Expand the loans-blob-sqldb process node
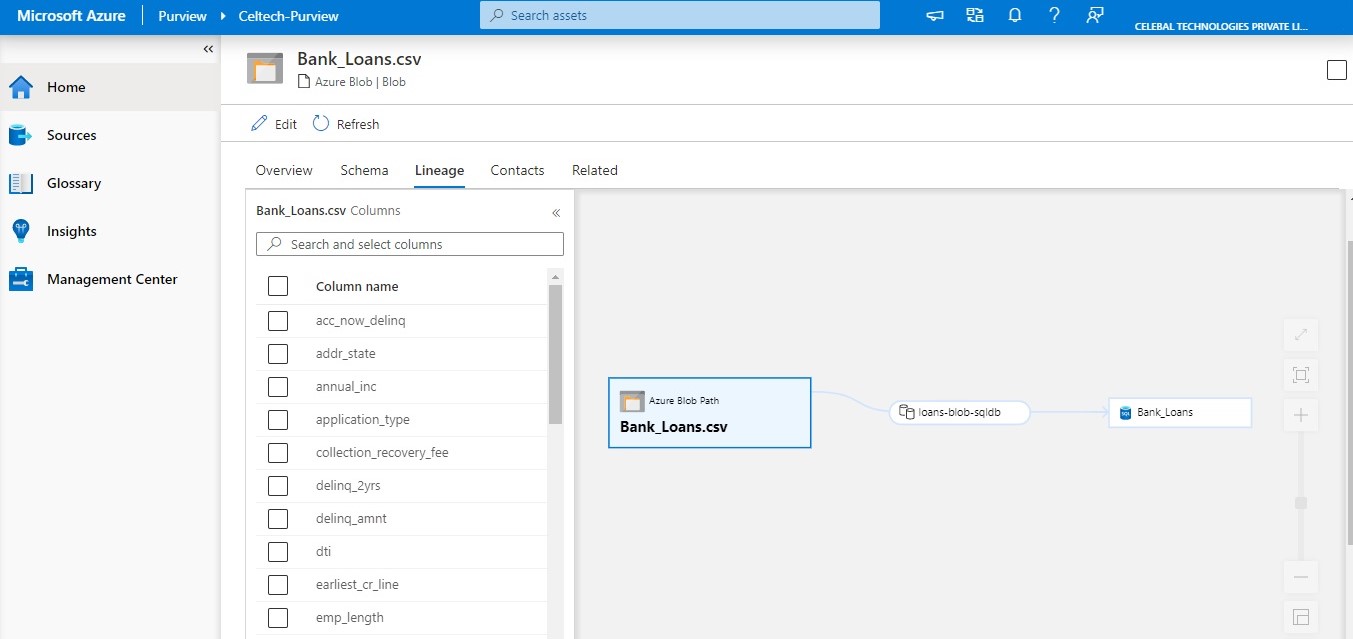Viewport: 1353px width, 639px height. pyautogui.click(x=906, y=411)
